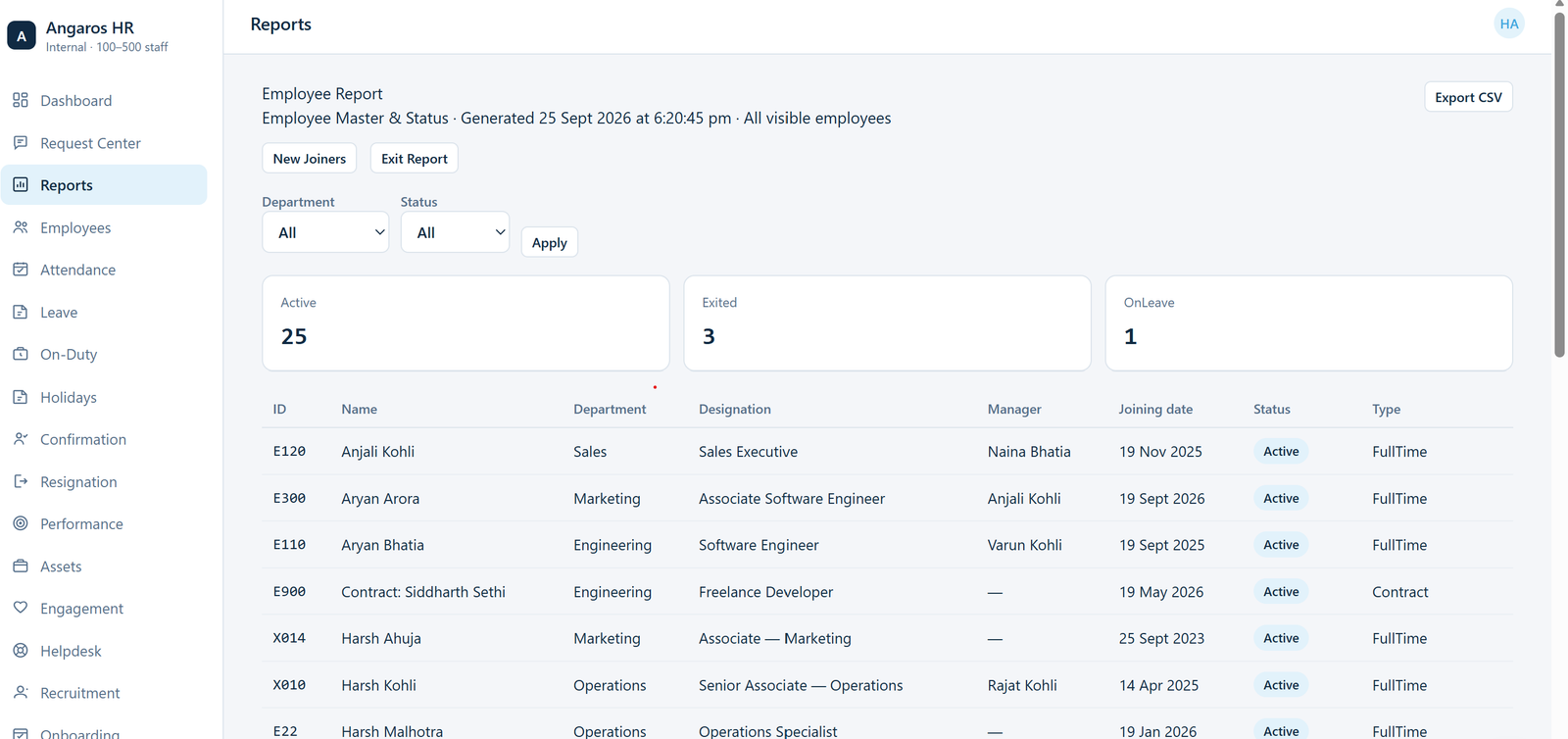Click the Export CSV button
The width and height of the screenshot is (1568, 739).
1468,97
